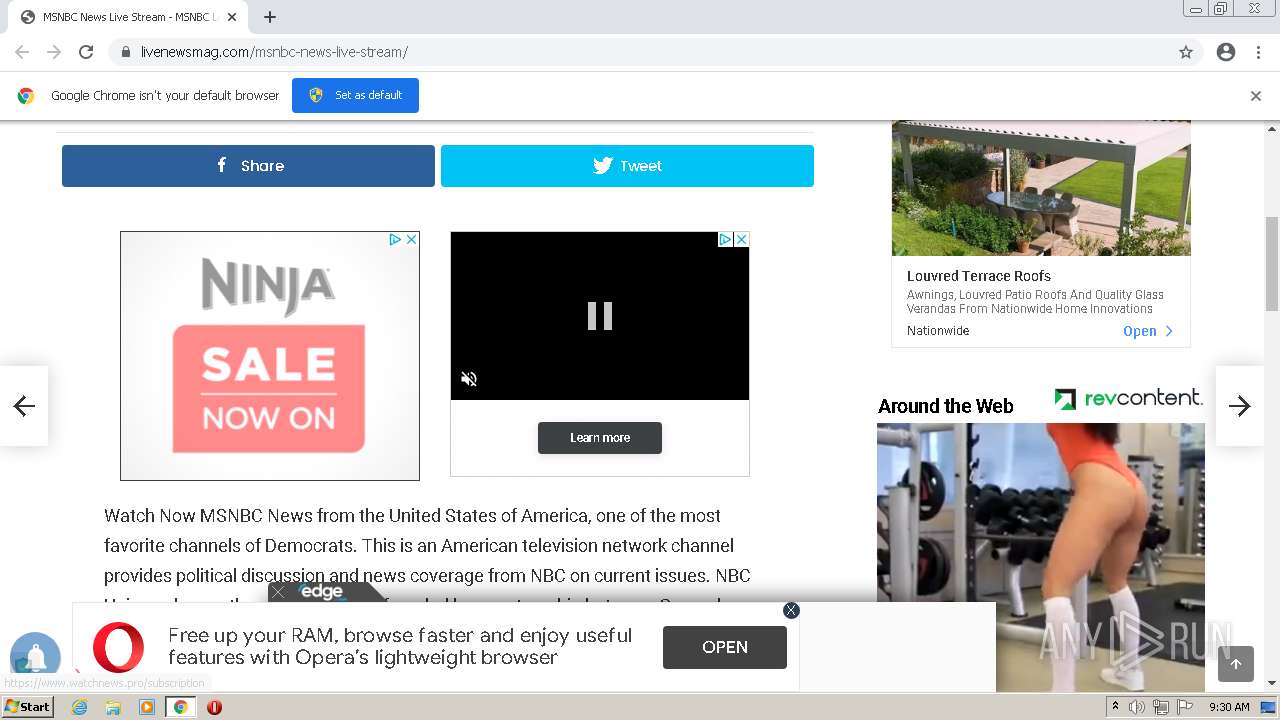Image resolution: width=1280 pixels, height=720 pixels.
Task: Click Learn more on video ad
Action: [x=600, y=438]
